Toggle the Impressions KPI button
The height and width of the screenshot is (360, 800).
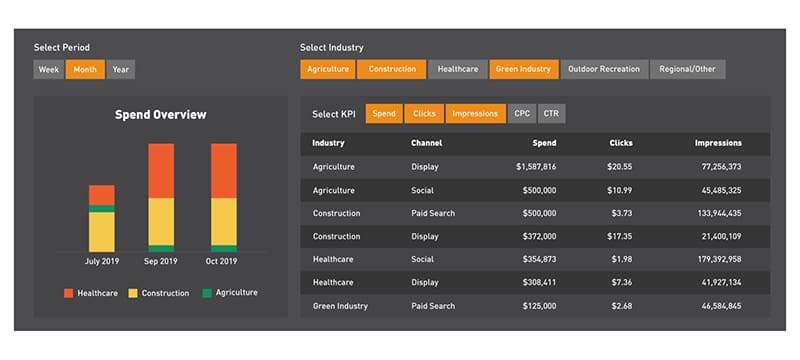tap(476, 114)
